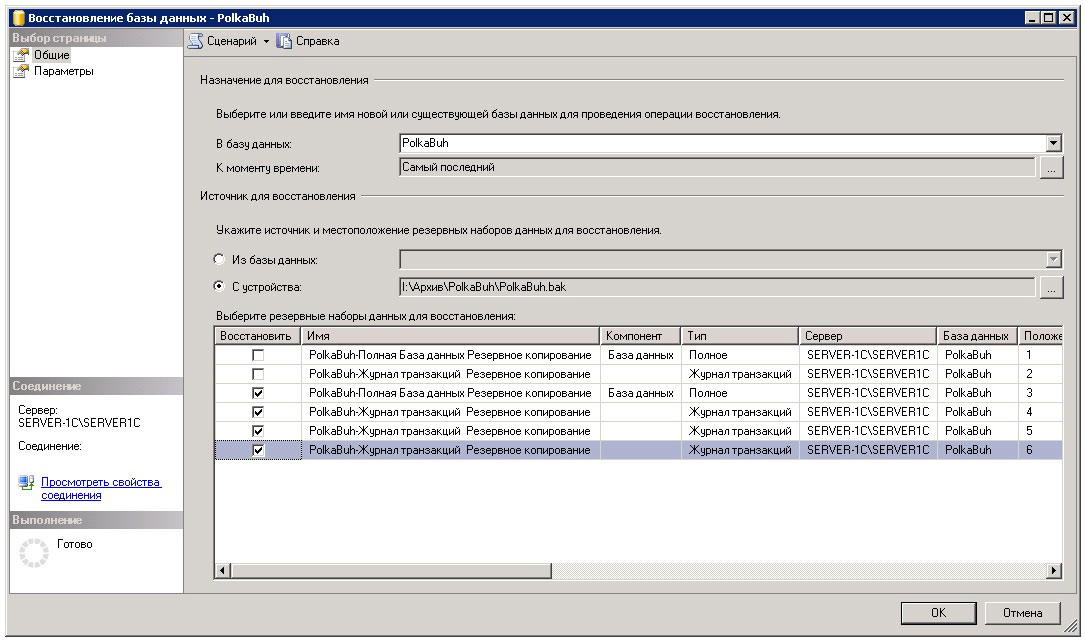This screenshot has height=642, width=1085.
Task: Open the Сценарий dropdown arrow
Action: [266, 42]
